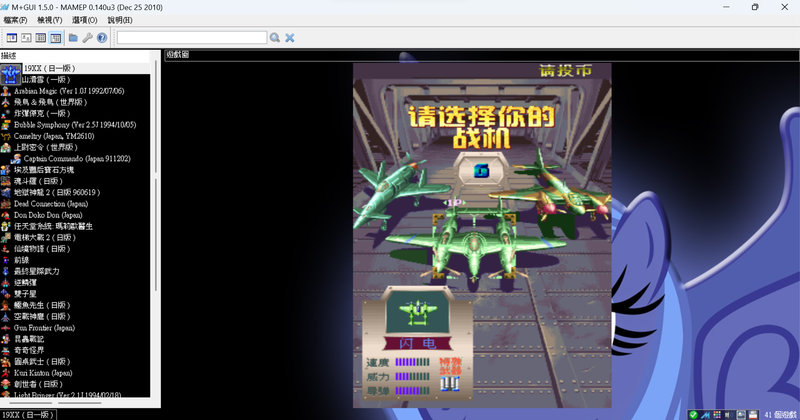Click the blue help question mark icon

click(x=102, y=38)
